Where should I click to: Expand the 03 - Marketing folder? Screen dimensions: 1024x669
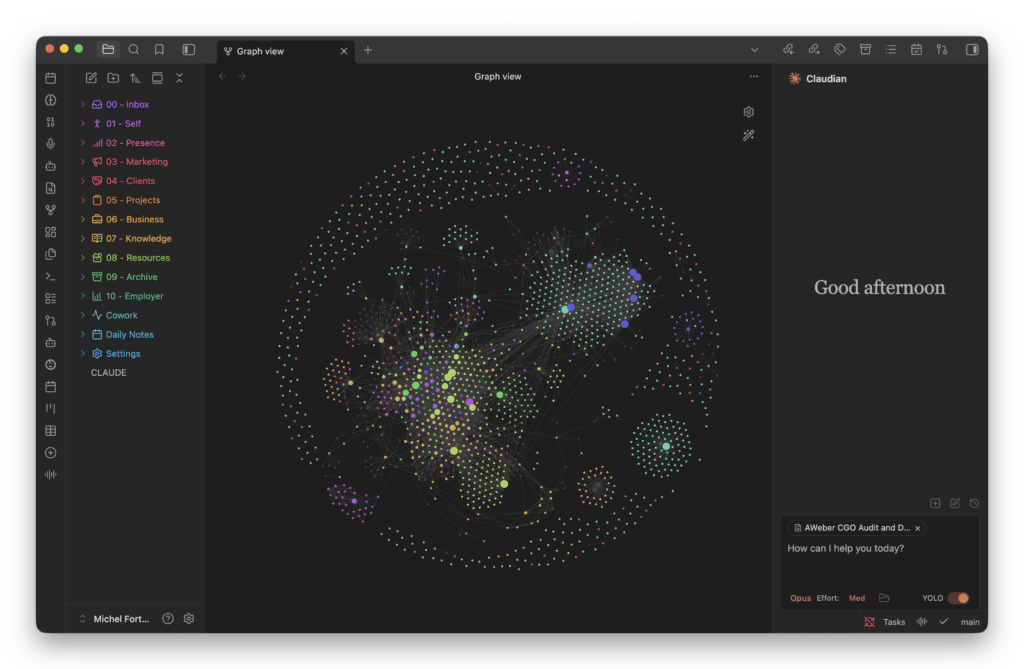point(82,162)
